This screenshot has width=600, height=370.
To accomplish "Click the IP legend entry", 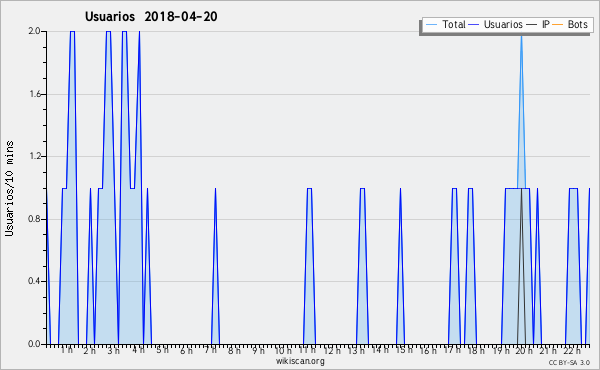I will pyautogui.click(x=538, y=24).
